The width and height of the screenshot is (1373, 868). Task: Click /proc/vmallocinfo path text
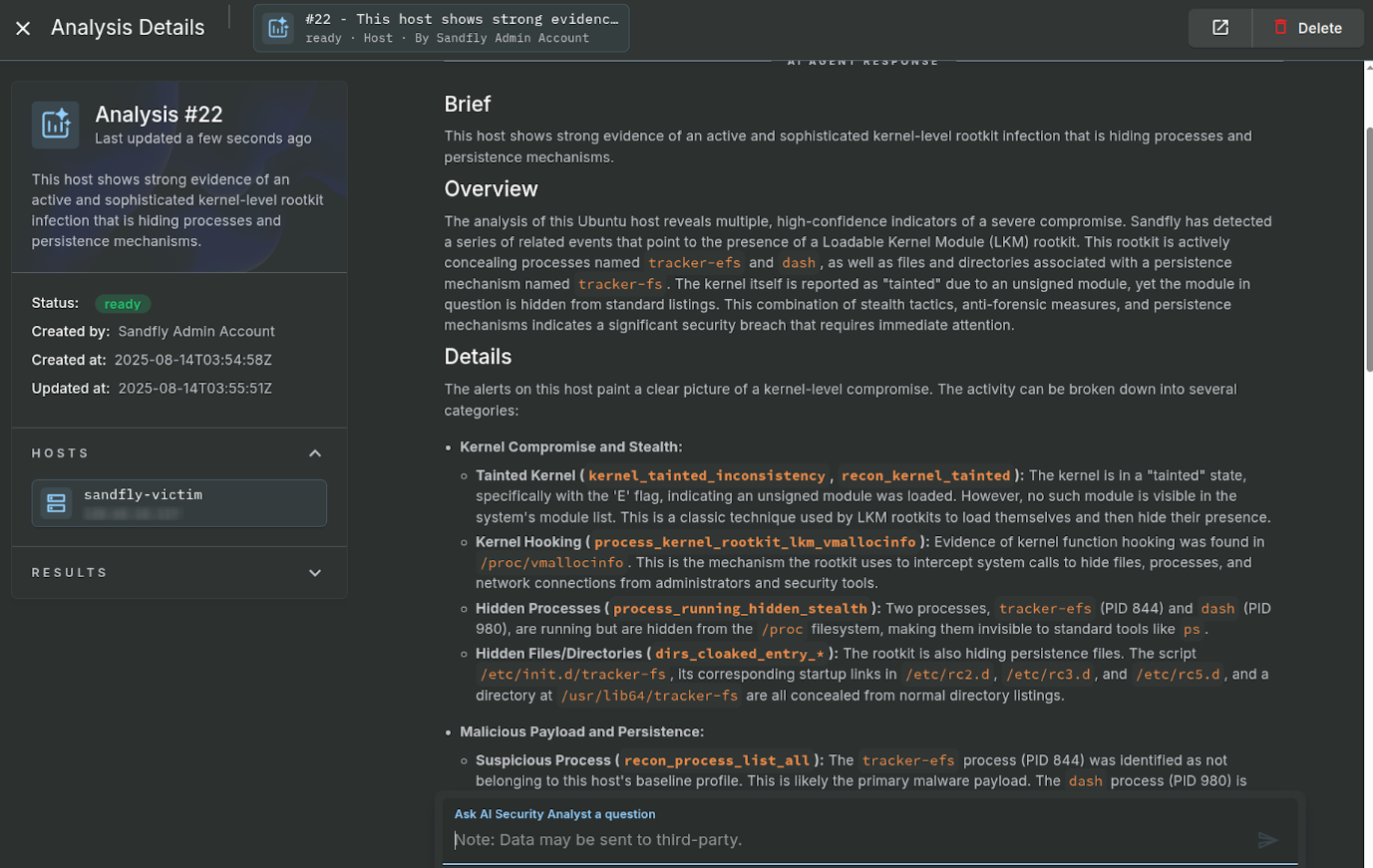click(x=551, y=563)
